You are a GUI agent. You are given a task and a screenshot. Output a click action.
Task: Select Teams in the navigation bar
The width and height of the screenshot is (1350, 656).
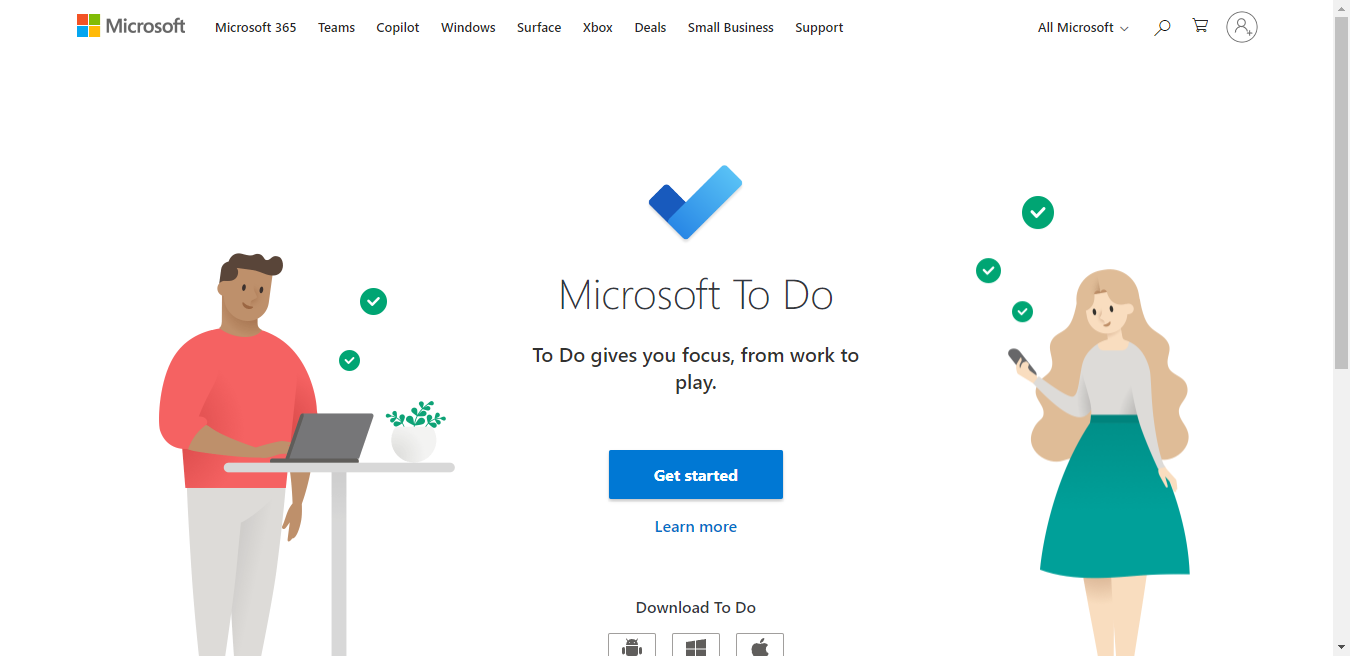[x=336, y=27]
